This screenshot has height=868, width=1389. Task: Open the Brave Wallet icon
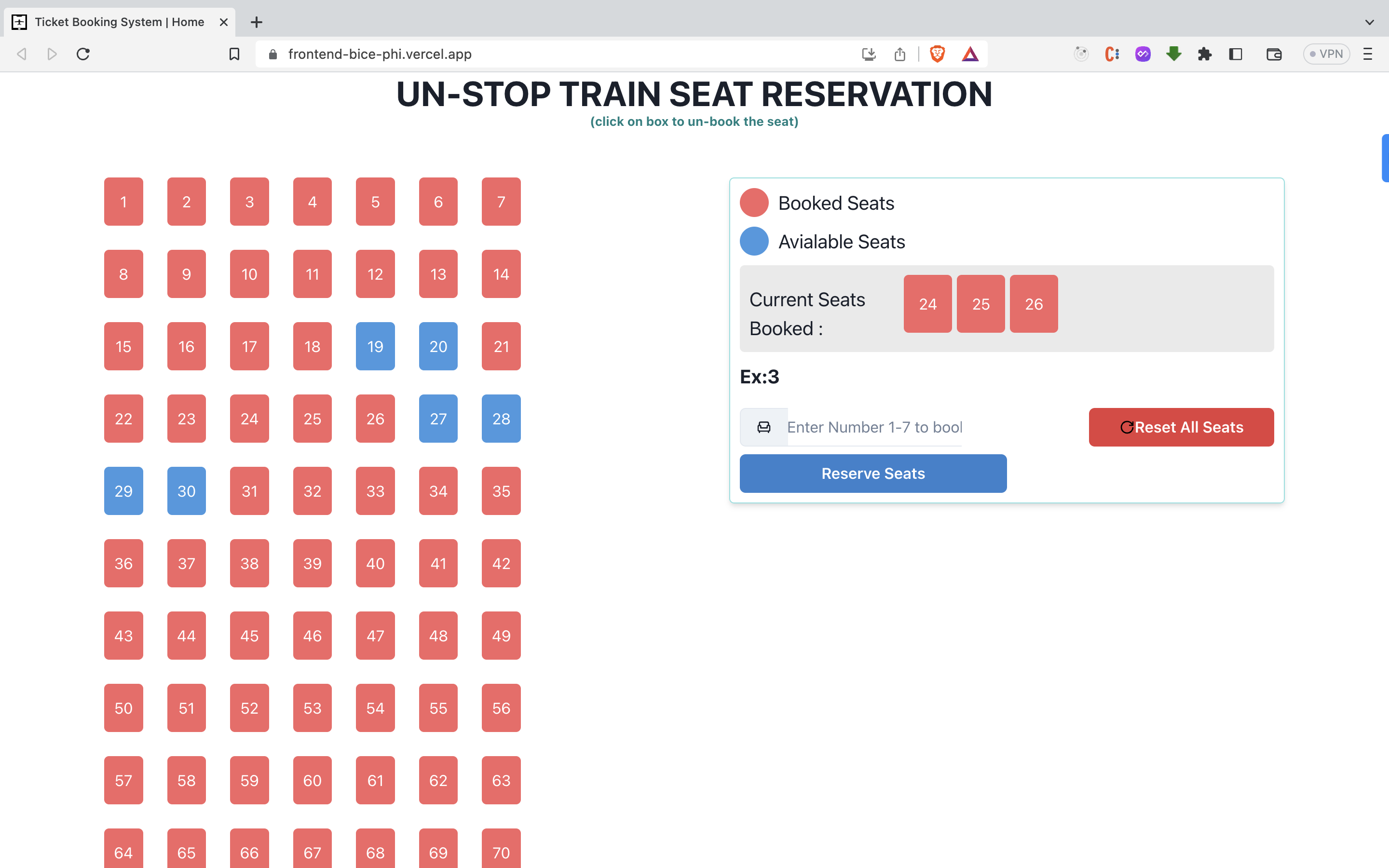coord(1274,54)
